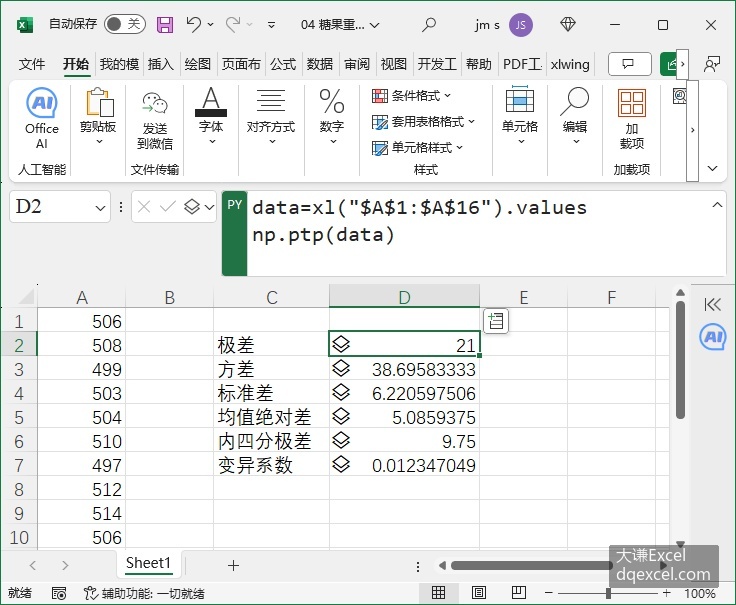Click the green Share button

[668, 64]
